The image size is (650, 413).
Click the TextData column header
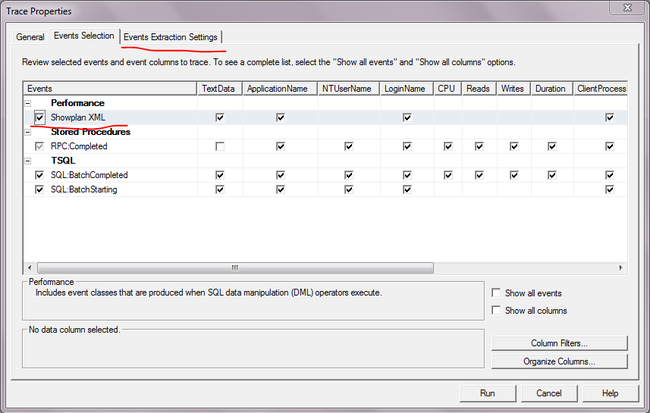click(220, 89)
